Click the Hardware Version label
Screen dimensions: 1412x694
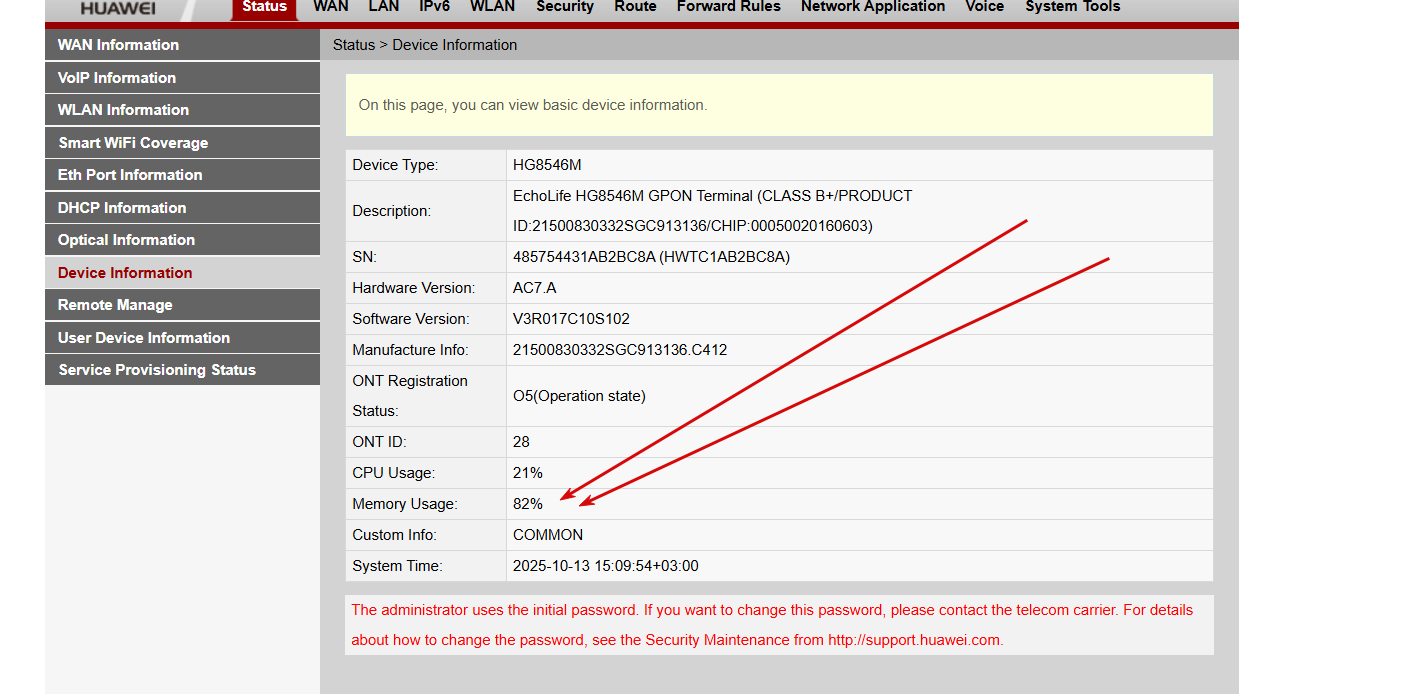pos(413,288)
